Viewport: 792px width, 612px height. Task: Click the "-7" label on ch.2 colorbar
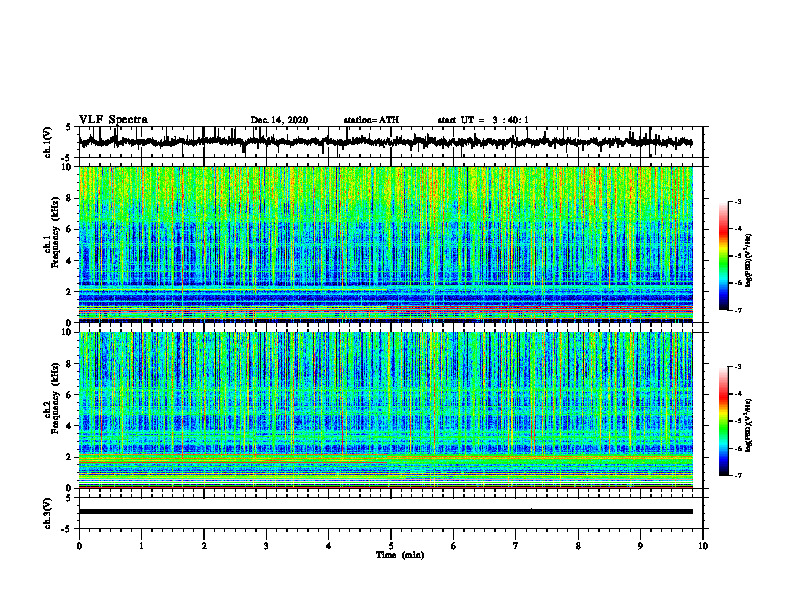[737, 475]
